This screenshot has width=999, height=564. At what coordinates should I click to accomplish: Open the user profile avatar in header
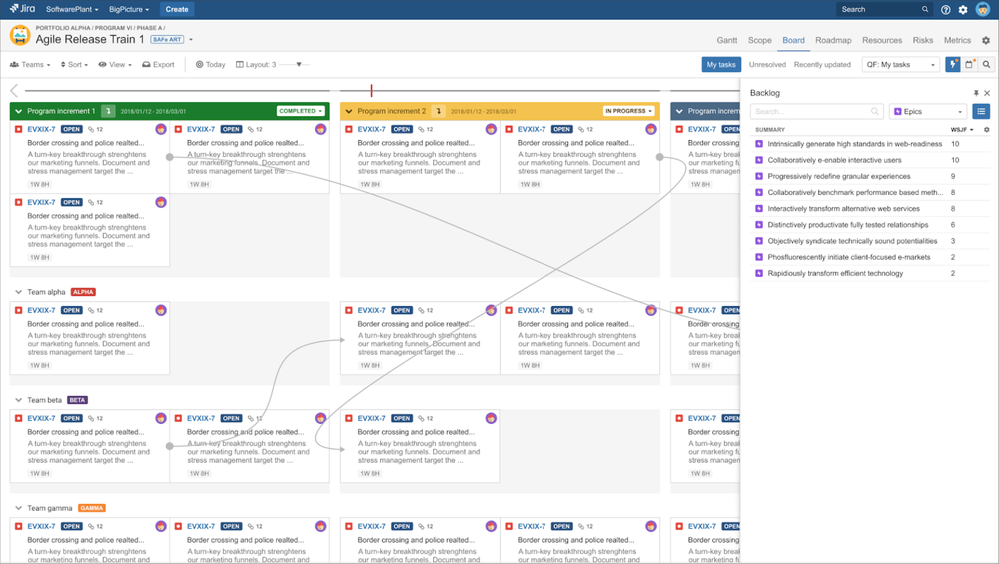pyautogui.click(x=982, y=9)
